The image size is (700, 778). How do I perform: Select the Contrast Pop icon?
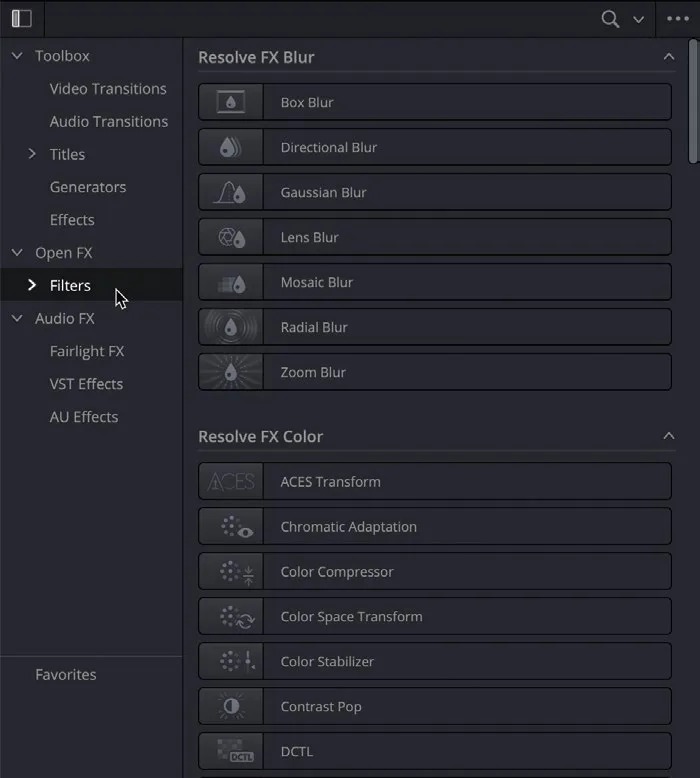point(231,707)
